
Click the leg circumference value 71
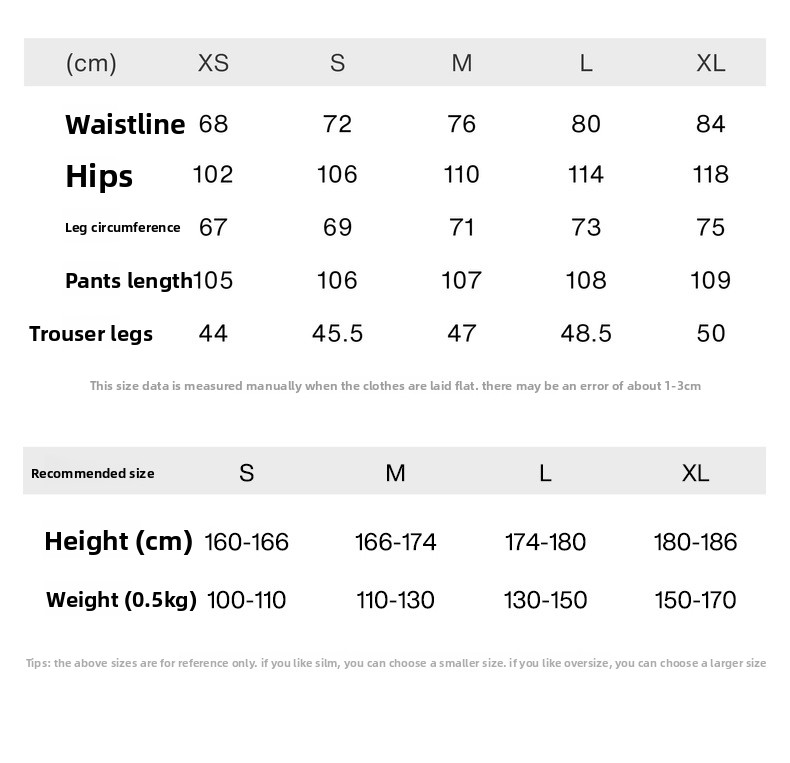461,227
